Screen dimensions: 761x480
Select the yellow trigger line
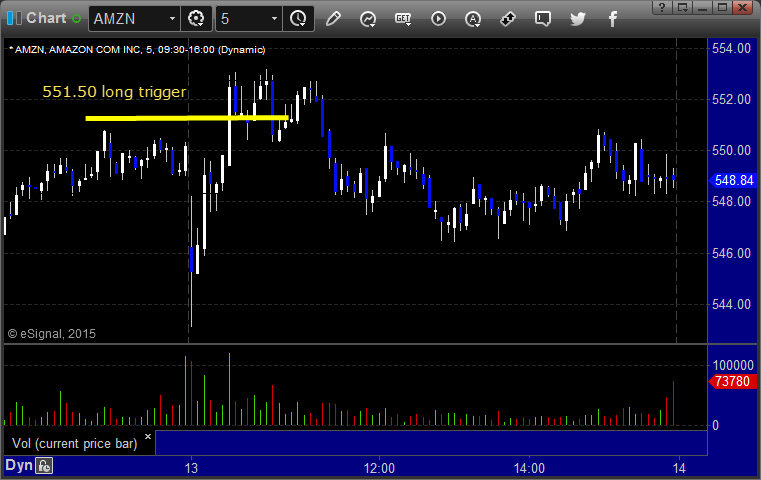[x=187, y=118]
